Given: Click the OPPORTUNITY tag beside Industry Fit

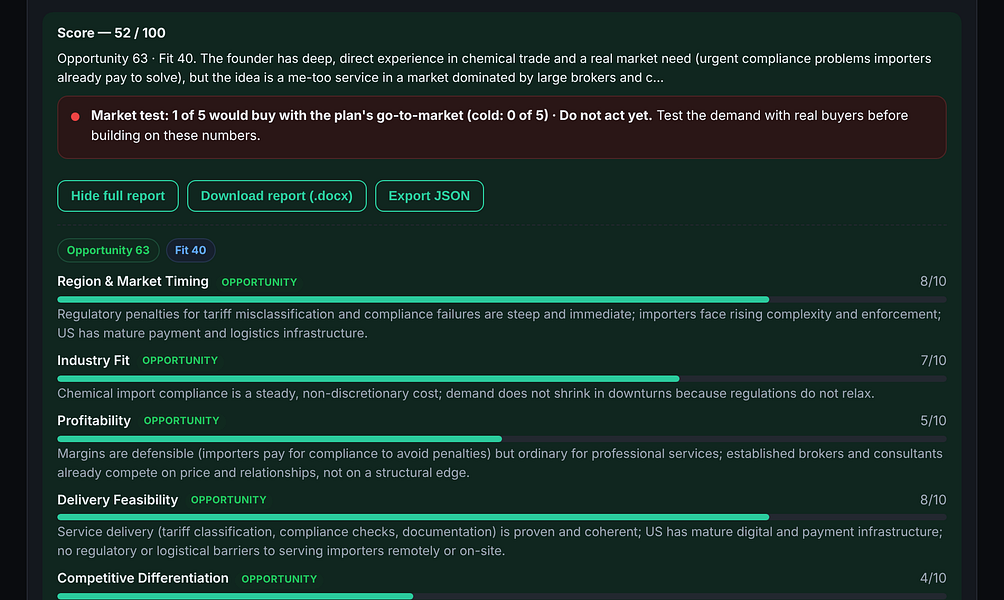Looking at the screenshot, I should pos(180,361).
